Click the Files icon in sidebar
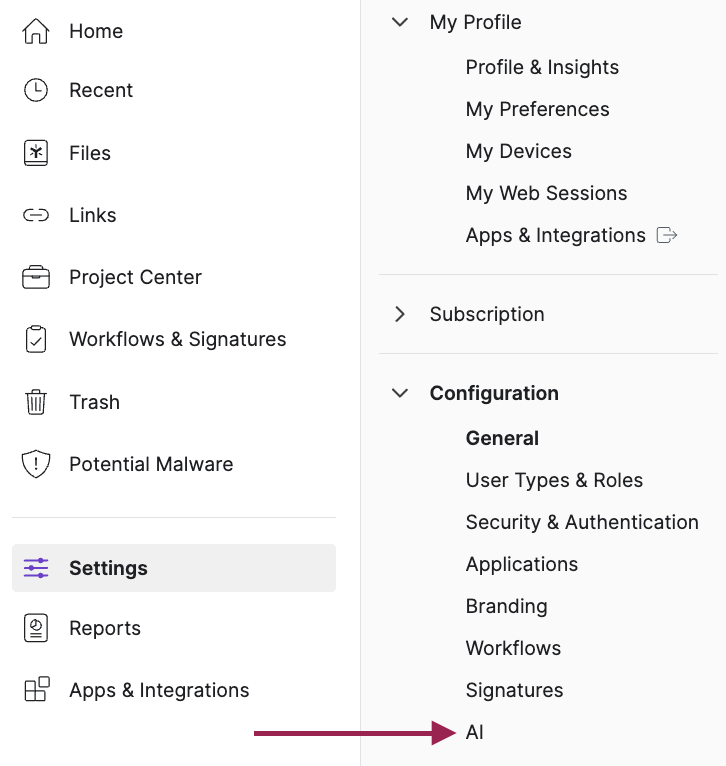 click(x=36, y=153)
